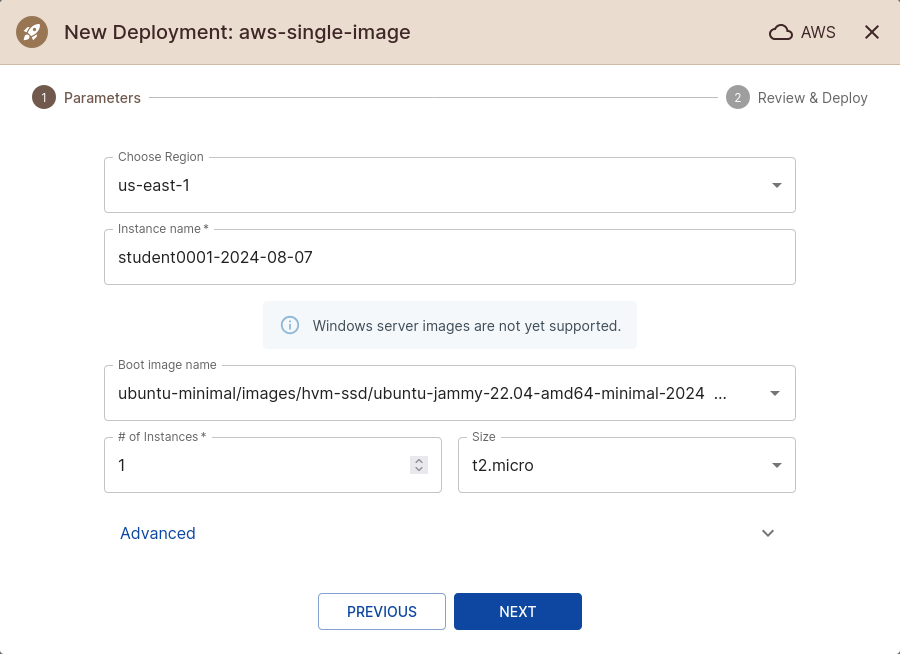The width and height of the screenshot is (900, 654).
Task: Open the Boot image name dropdown arrow
Action: pos(775,394)
